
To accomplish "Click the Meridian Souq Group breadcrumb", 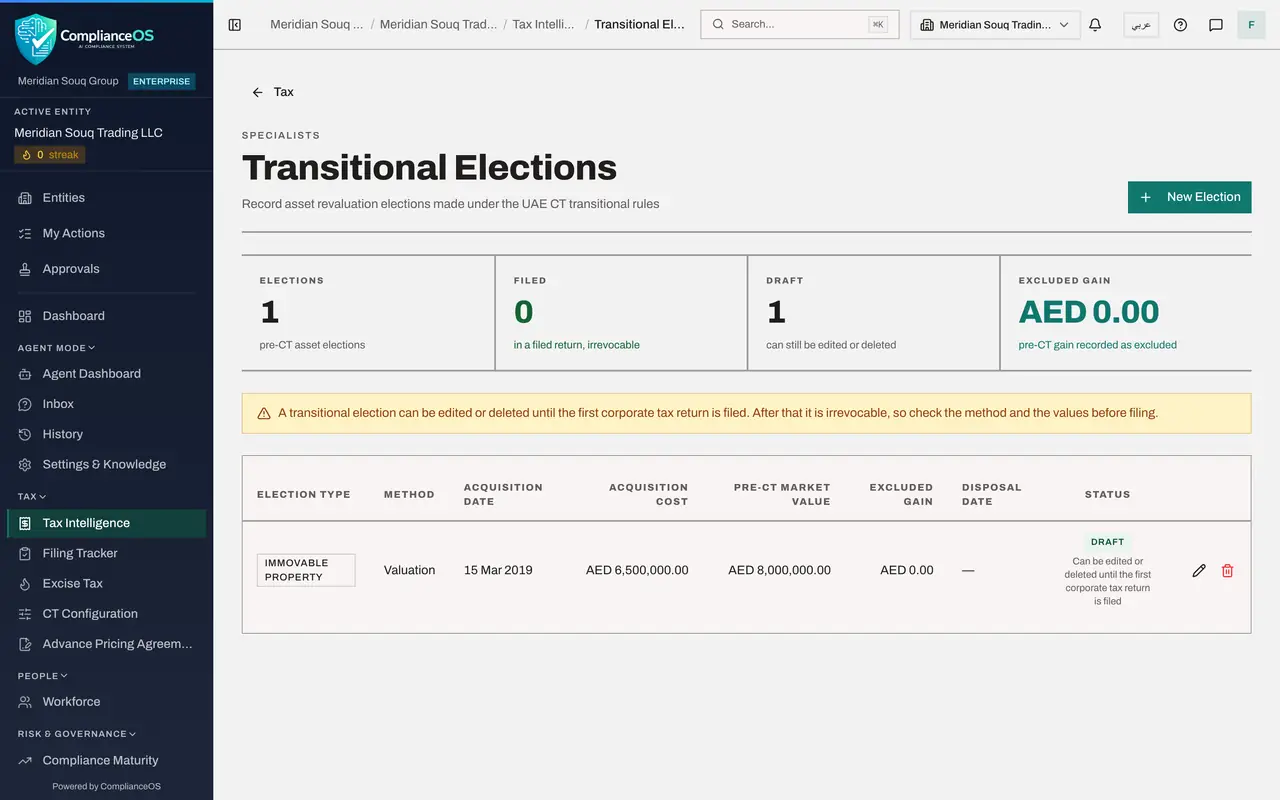I will pyautogui.click(x=316, y=24).
